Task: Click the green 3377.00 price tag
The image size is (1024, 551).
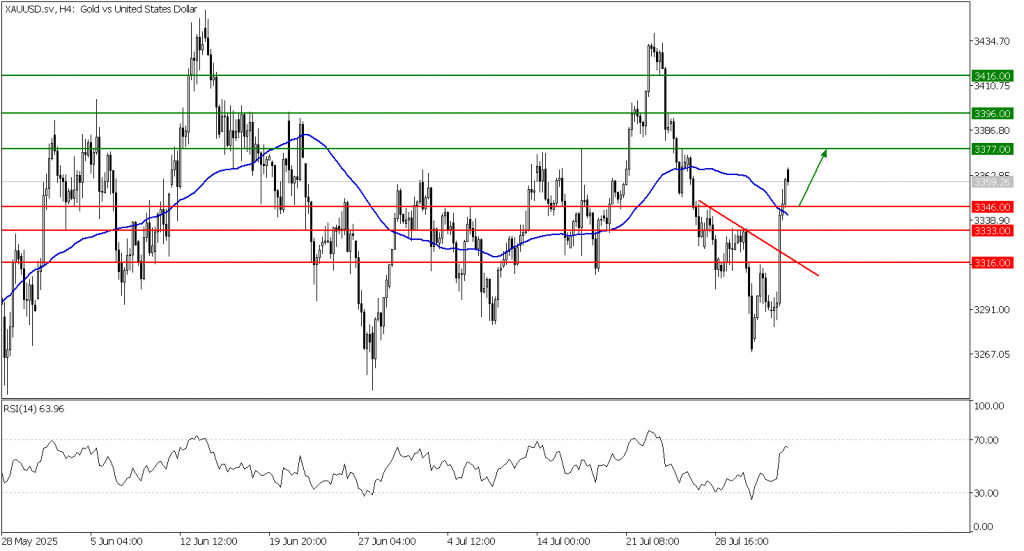Action: 992,149
